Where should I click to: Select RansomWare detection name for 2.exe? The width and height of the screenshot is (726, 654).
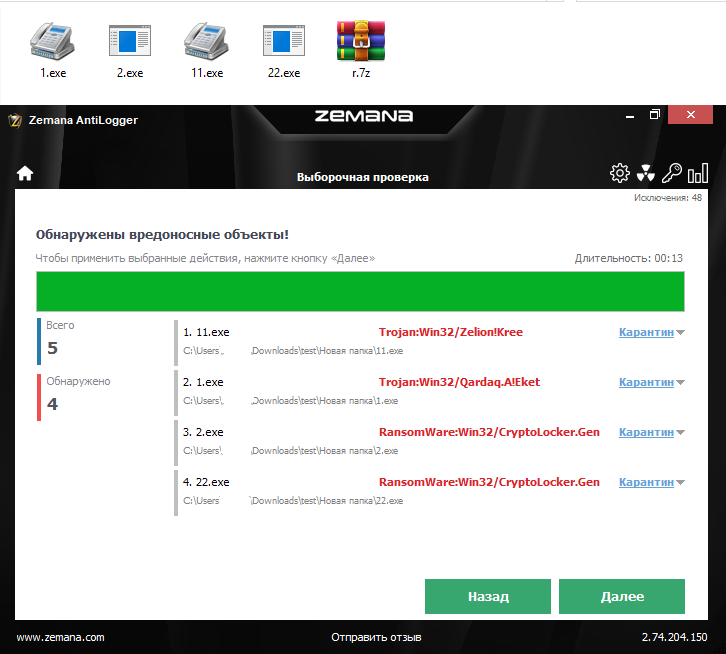(489, 432)
